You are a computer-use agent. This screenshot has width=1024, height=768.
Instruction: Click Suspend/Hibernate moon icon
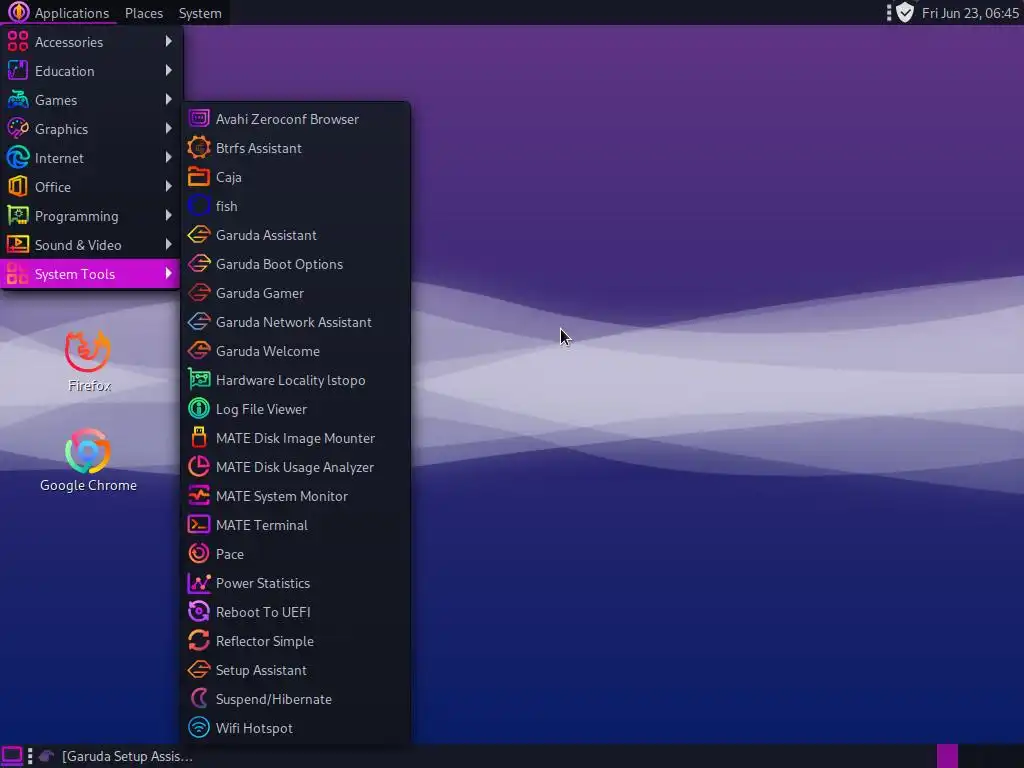tap(199, 699)
